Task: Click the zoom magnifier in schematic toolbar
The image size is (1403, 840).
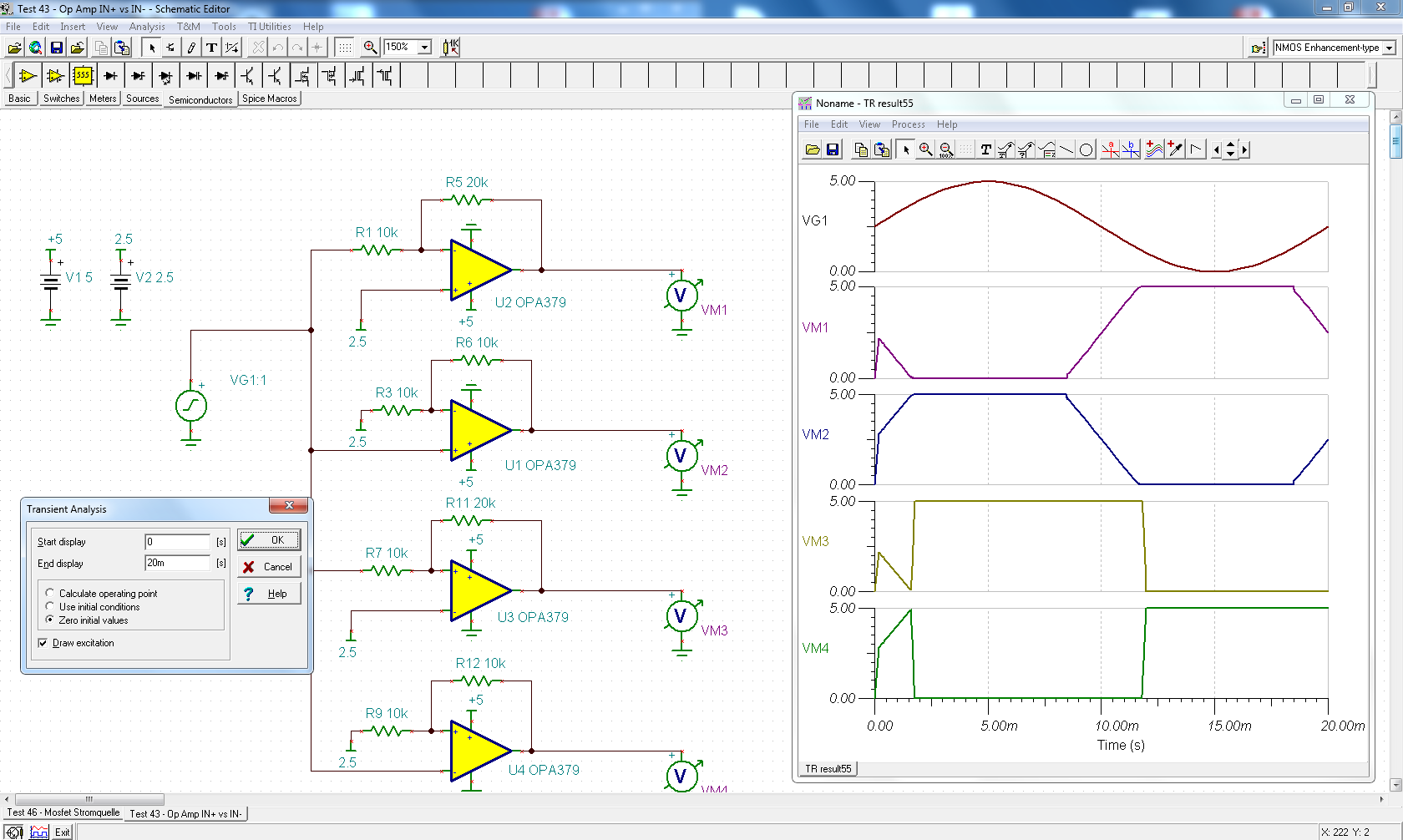Action: [370, 48]
